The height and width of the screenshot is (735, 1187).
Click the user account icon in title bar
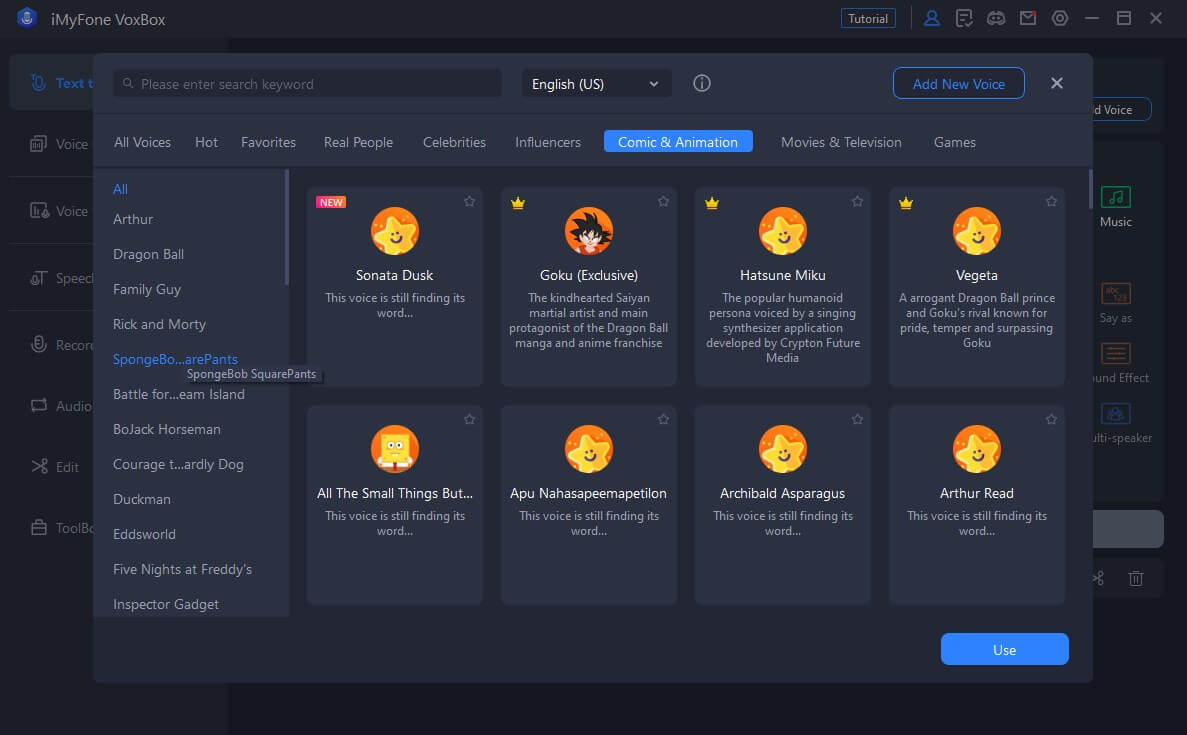tap(932, 18)
